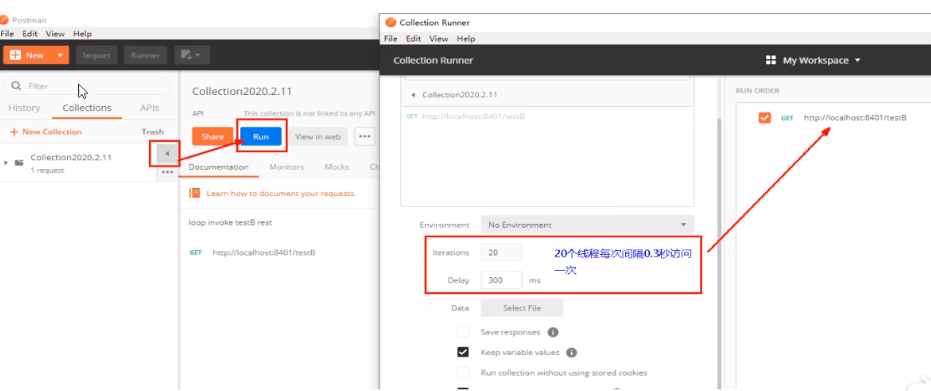Select the GET testB request in runner list

point(465,116)
